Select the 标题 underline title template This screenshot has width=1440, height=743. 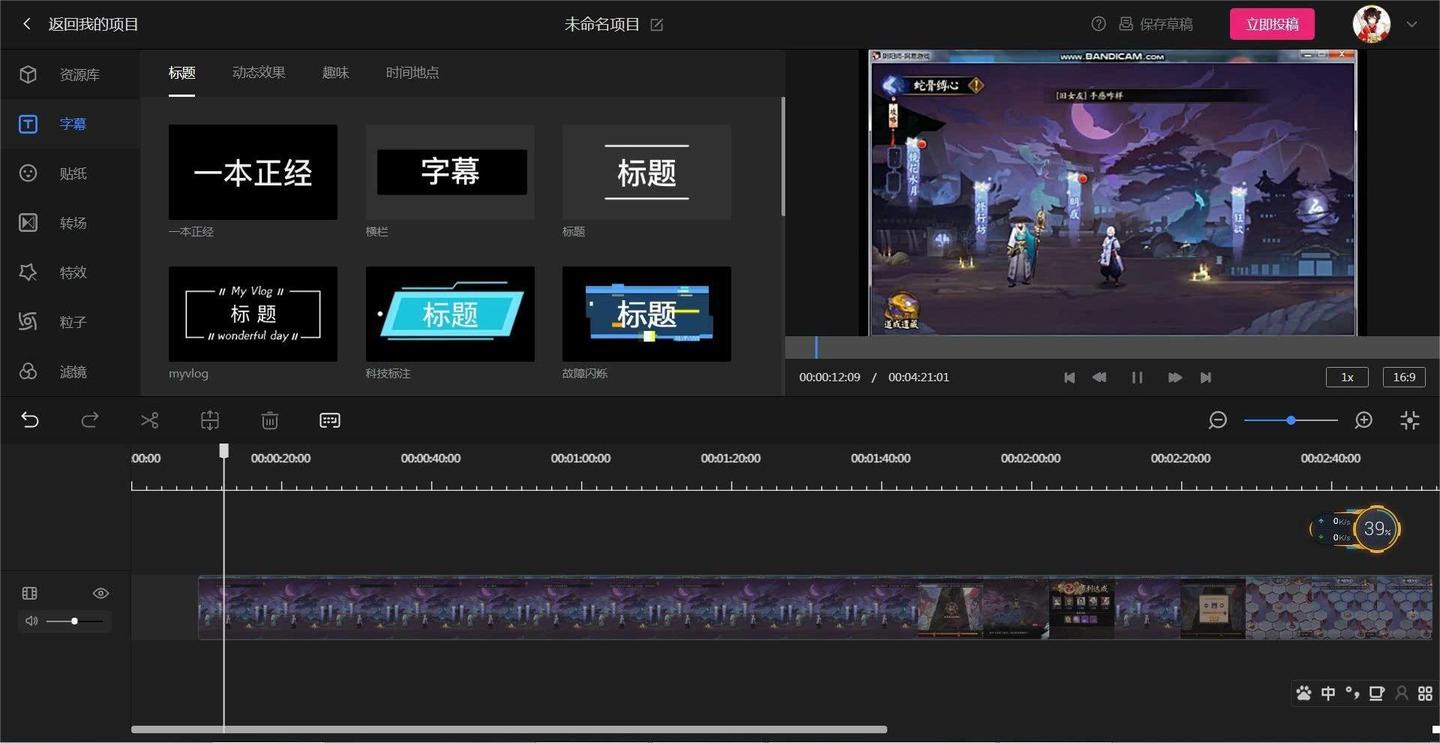(647, 172)
